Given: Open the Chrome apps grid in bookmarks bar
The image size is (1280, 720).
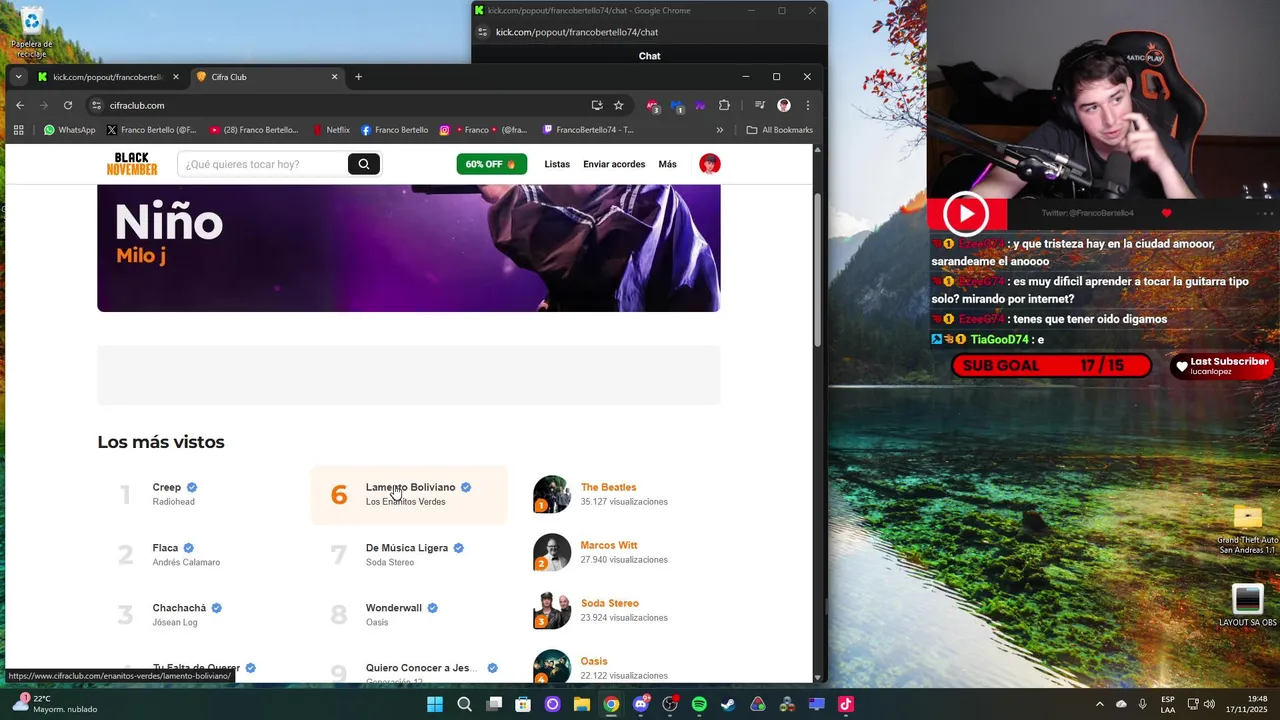Looking at the screenshot, I should (x=18, y=130).
